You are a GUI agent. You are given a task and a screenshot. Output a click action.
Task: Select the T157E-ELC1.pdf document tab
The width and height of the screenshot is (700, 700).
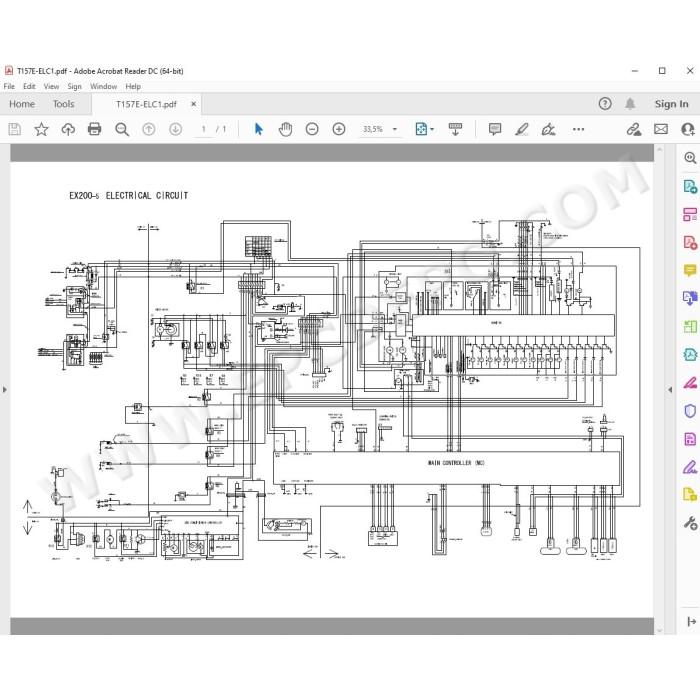(x=146, y=104)
